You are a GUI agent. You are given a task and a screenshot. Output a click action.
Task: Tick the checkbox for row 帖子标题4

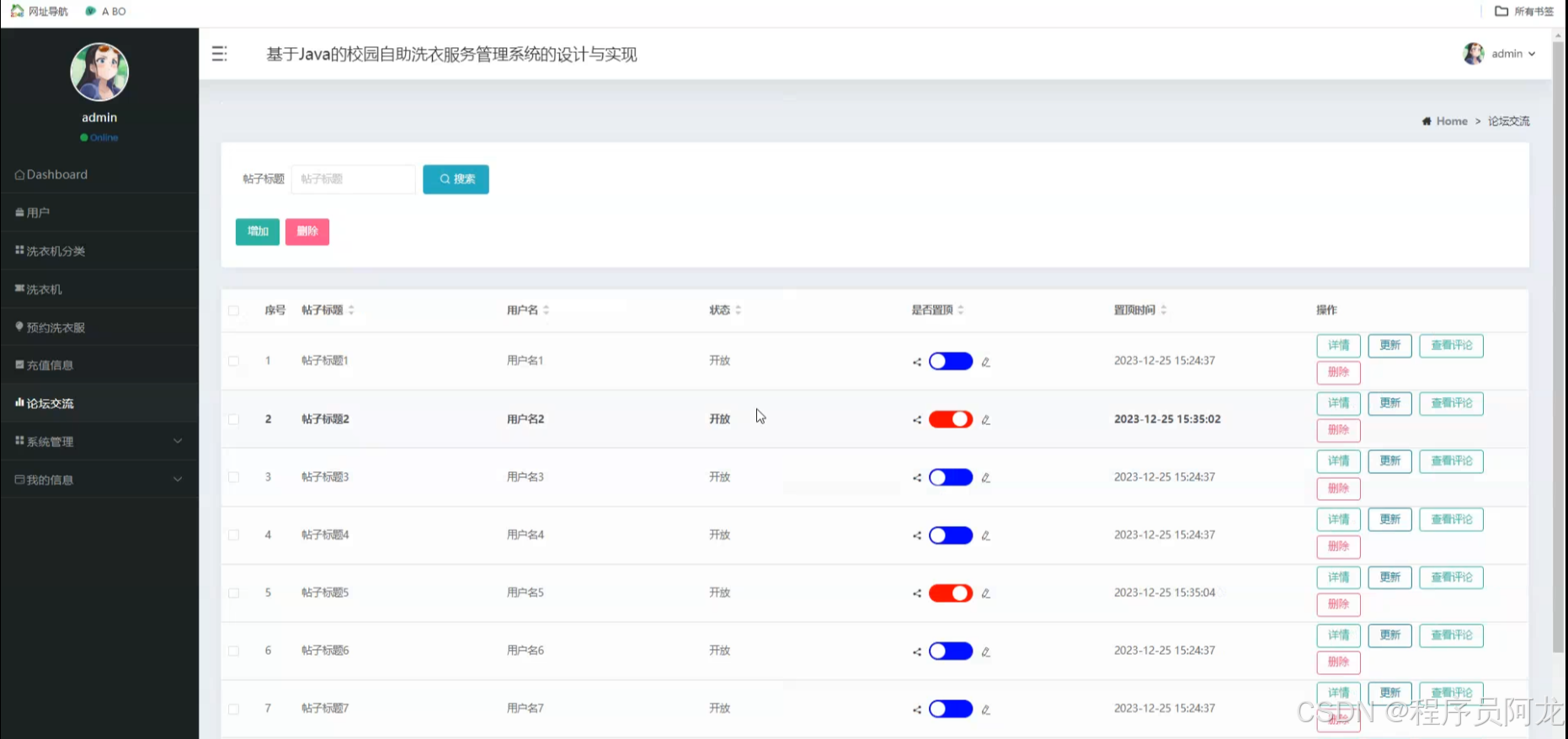[x=233, y=535]
